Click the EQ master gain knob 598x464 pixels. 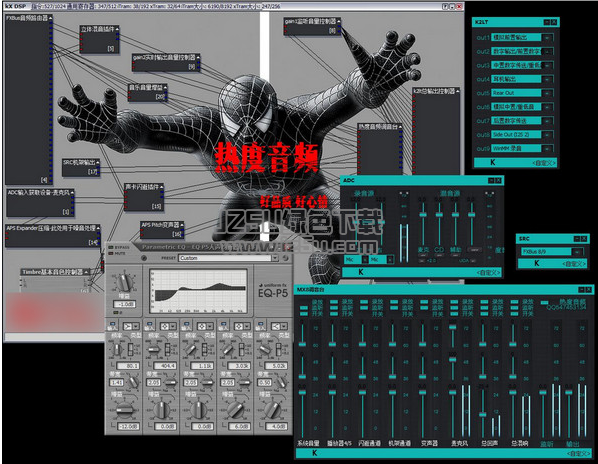click(x=124, y=283)
